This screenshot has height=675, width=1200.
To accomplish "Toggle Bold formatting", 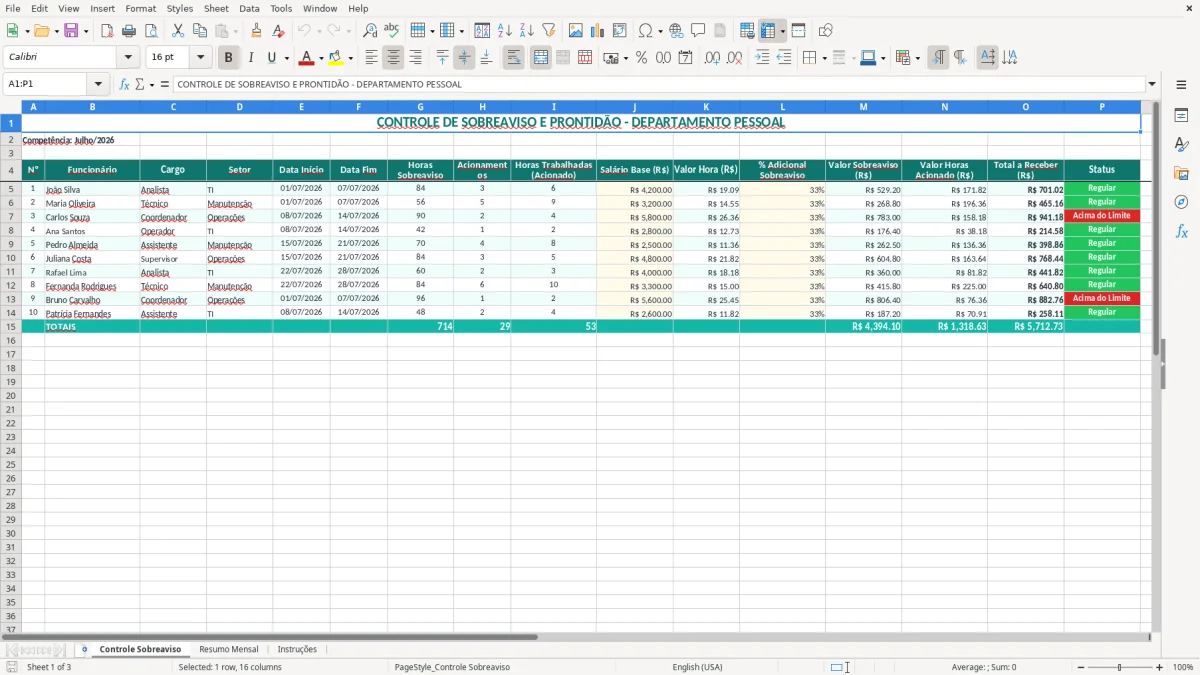I will click(x=229, y=58).
